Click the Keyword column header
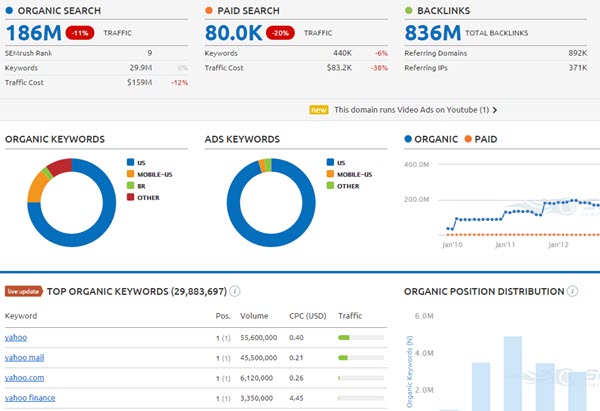The width and height of the screenshot is (600, 411). point(21,316)
